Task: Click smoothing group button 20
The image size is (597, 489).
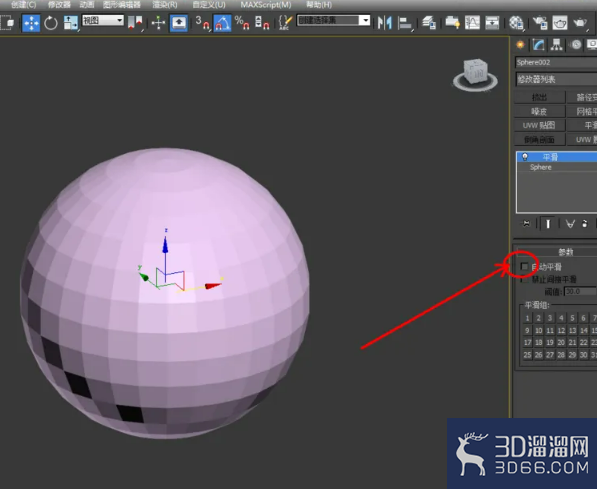Action: [561, 342]
